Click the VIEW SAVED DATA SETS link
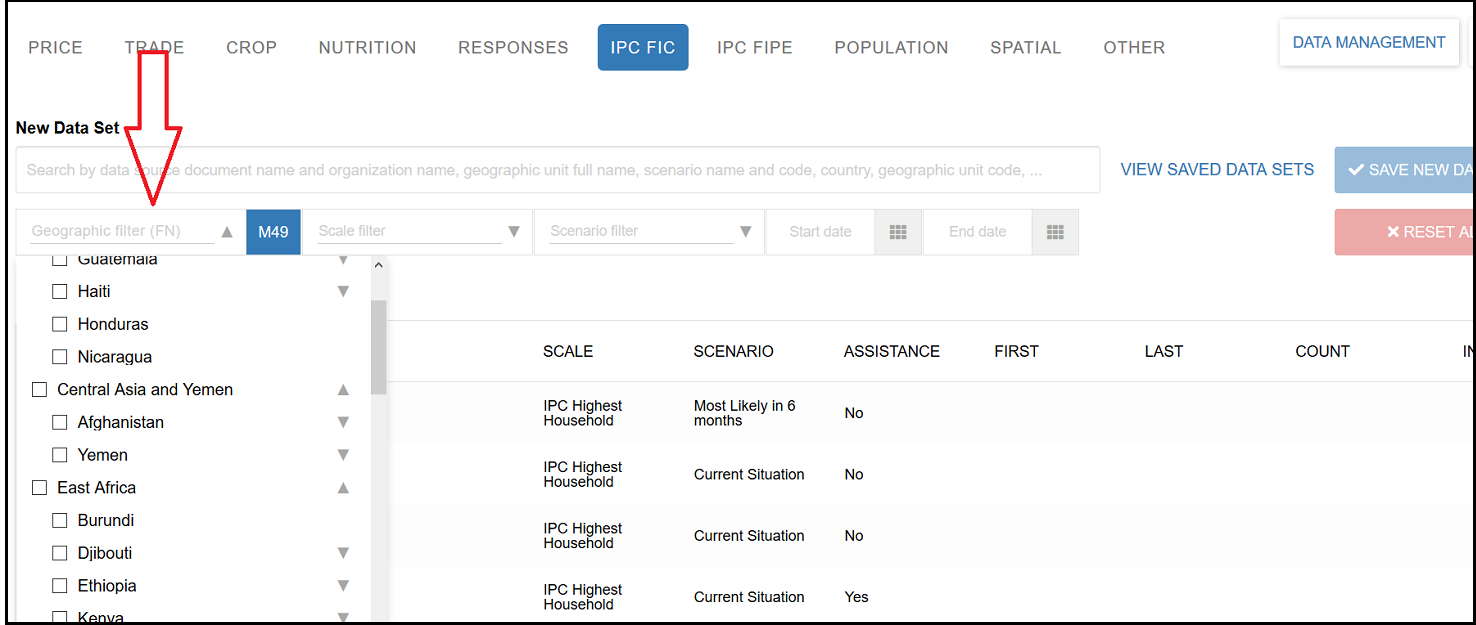Viewport: 1476px width, 625px height. click(x=1217, y=170)
